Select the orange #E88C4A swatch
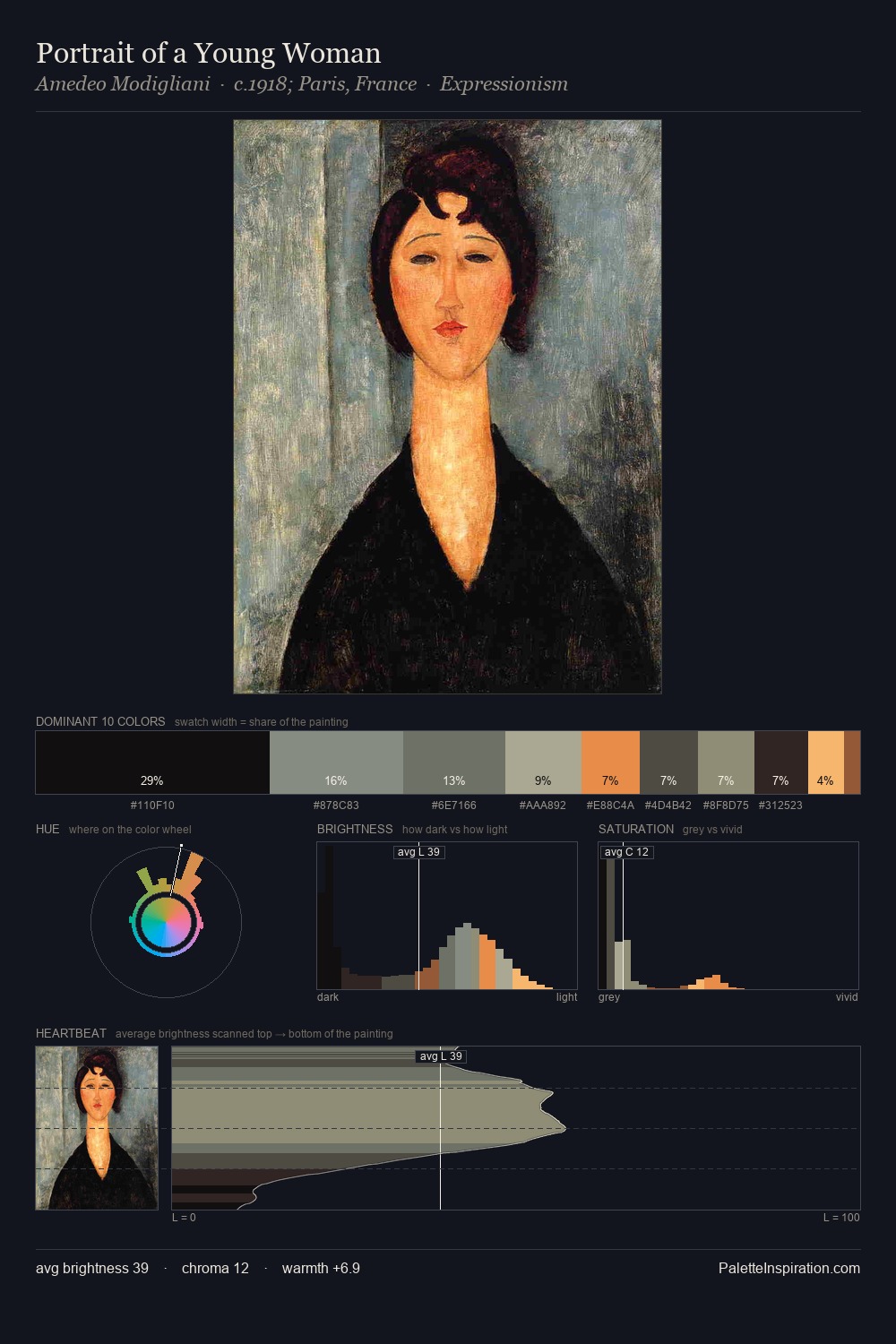This screenshot has height=1344, width=896. 610,762
